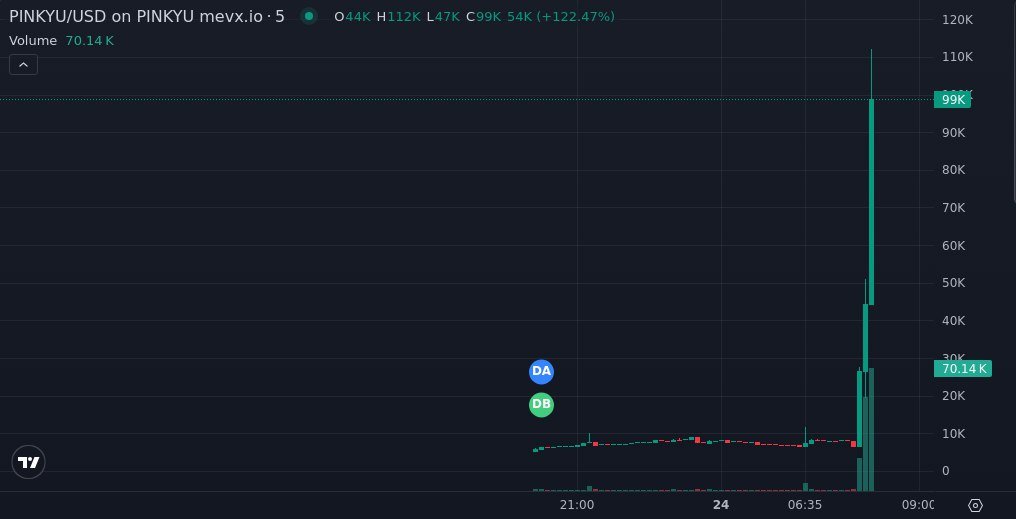Viewport: 1016px width, 519px height.
Task: Click the 21:00 time axis label
Action: click(577, 505)
